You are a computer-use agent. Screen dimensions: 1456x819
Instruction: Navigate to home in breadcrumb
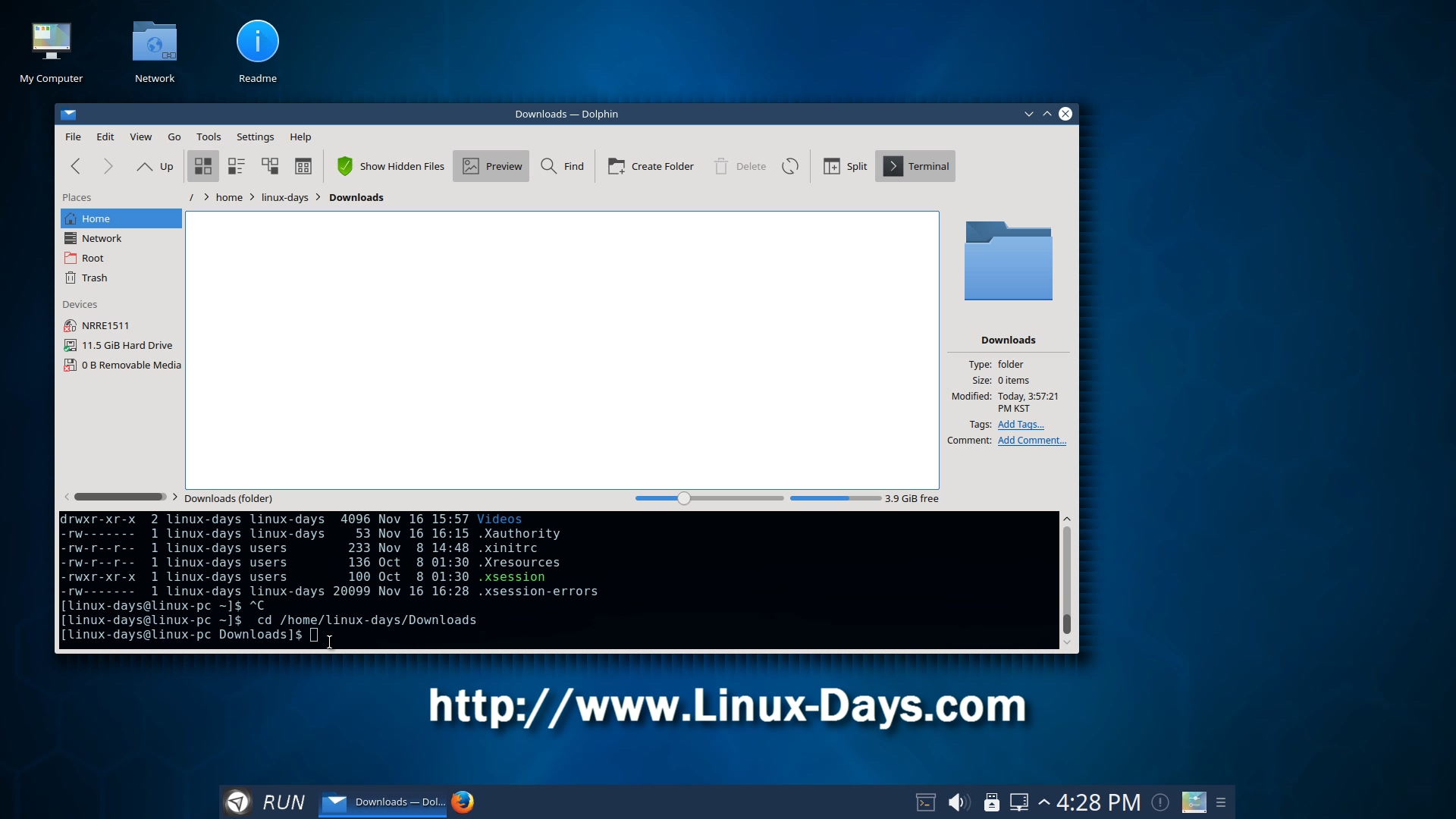tap(229, 197)
